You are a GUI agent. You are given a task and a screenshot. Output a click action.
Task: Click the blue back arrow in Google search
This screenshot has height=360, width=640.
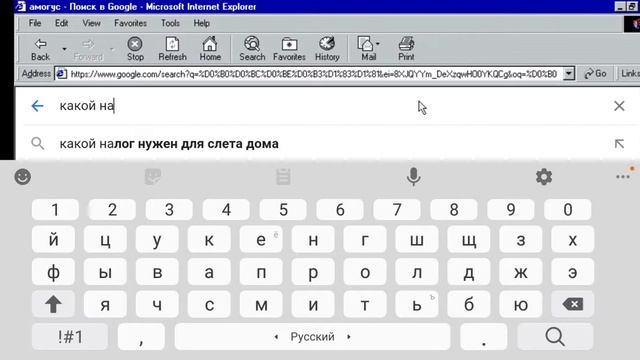(x=37, y=106)
